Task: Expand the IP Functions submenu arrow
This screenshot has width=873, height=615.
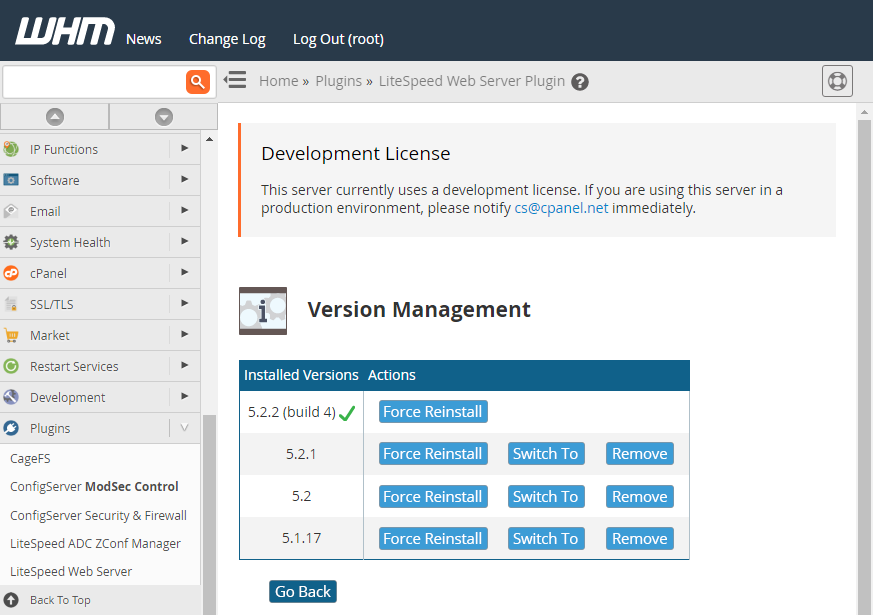Action: 185,149
